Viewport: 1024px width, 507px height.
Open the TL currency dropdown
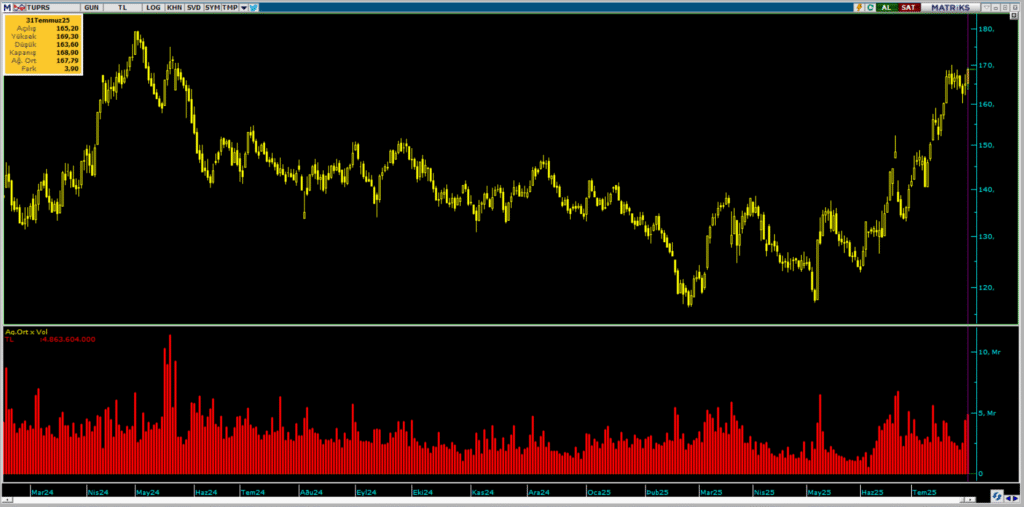click(123, 7)
